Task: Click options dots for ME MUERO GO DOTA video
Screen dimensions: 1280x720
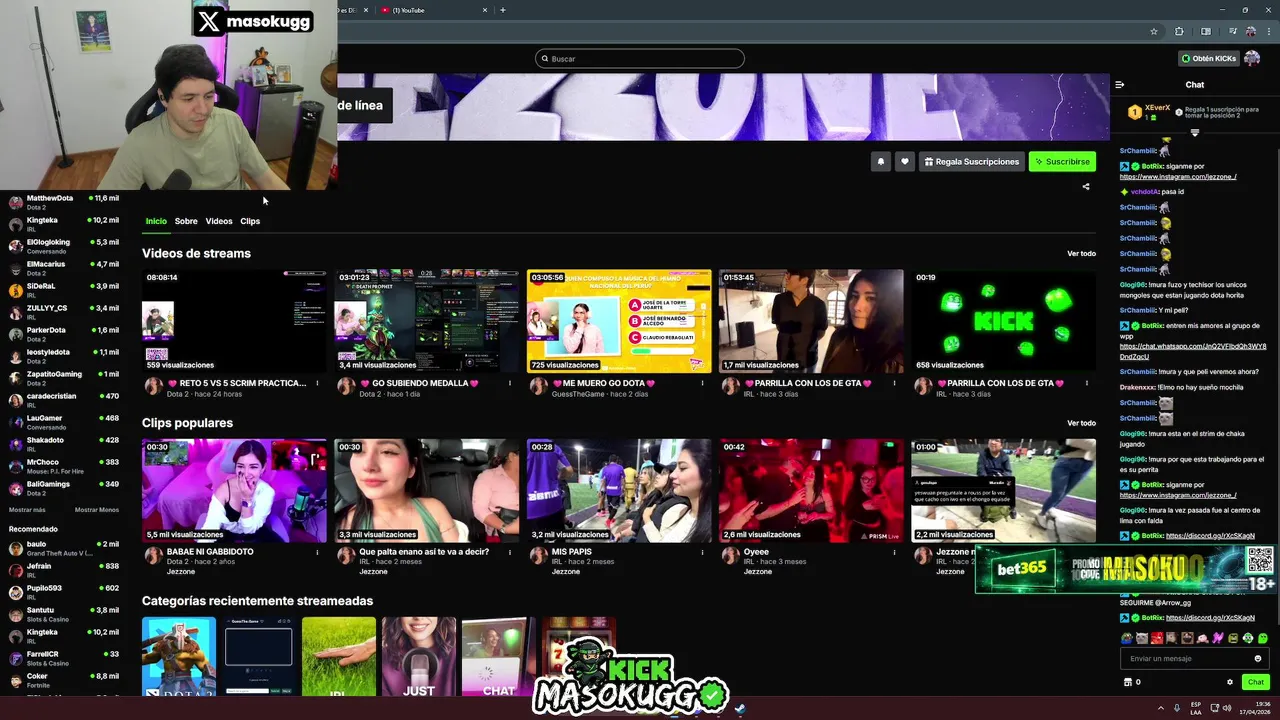Action: tap(702, 383)
